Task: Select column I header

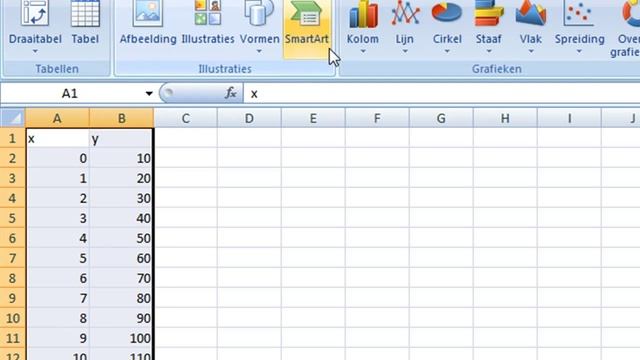Action: coord(569,118)
